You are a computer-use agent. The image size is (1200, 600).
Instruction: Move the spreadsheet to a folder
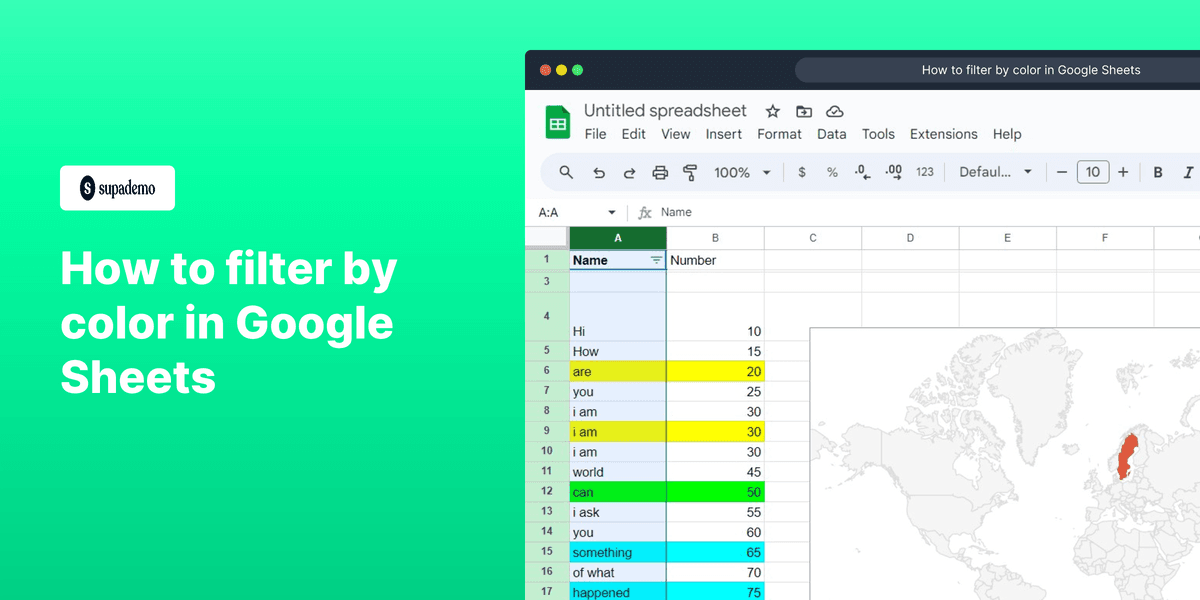pyautogui.click(x=804, y=111)
